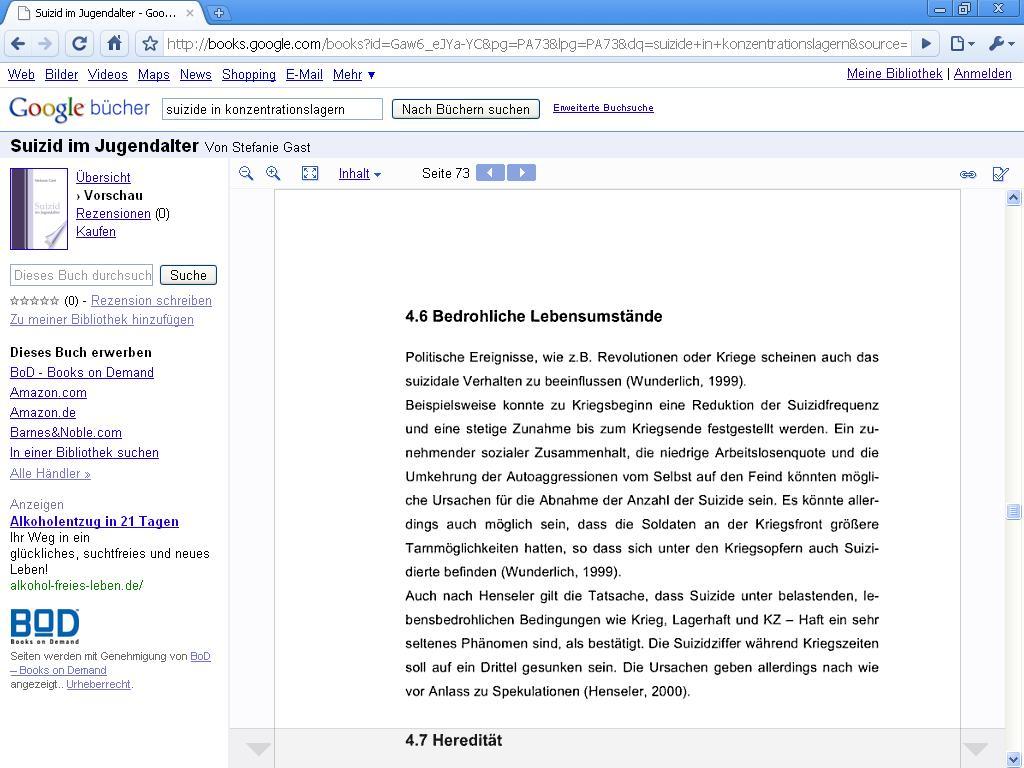1024x768 pixels.
Task: Open the Rezensionen link
Action: click(x=113, y=214)
